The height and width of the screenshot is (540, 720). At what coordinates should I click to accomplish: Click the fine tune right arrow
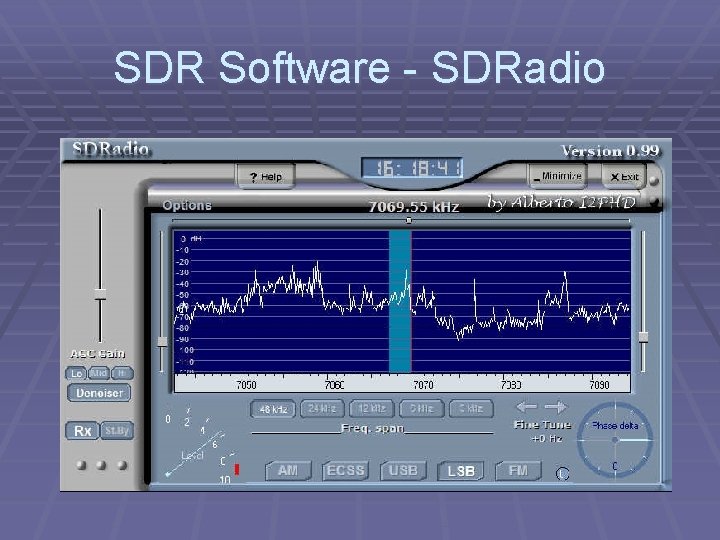pyautogui.click(x=556, y=407)
